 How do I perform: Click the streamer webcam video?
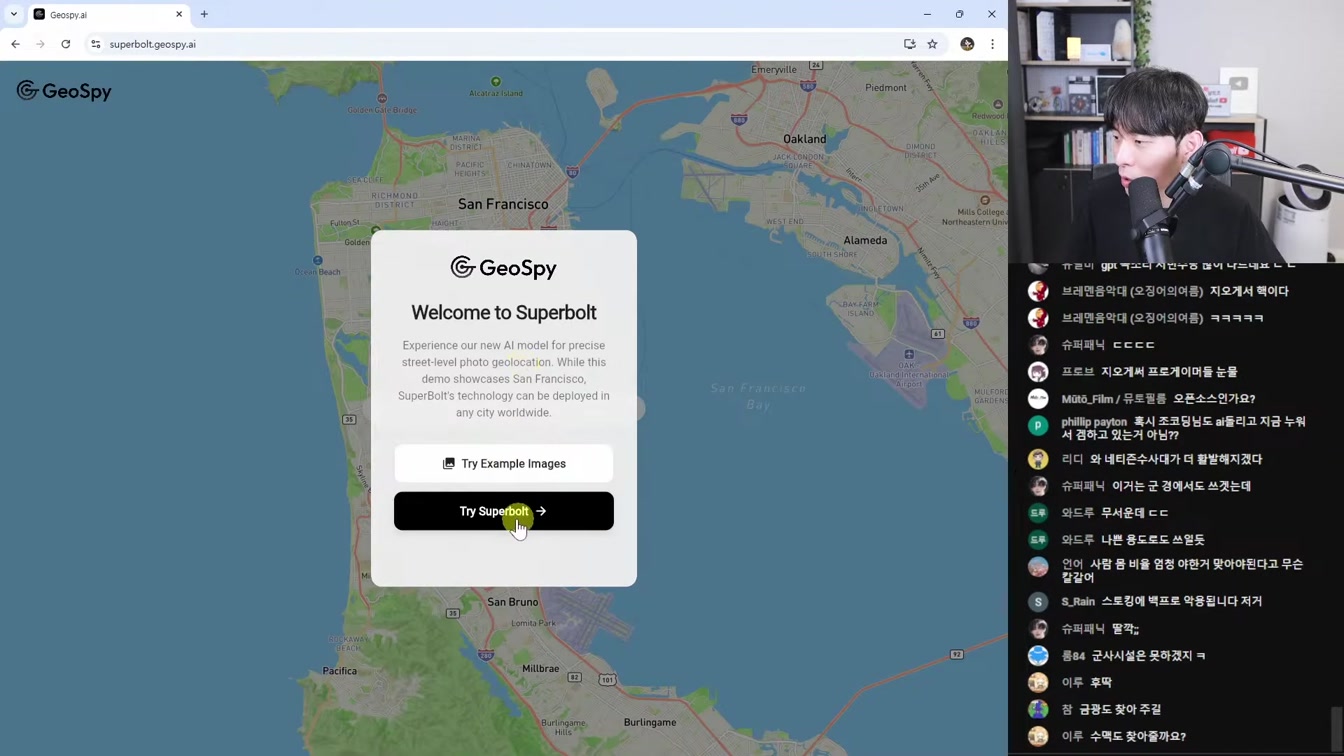1176,131
